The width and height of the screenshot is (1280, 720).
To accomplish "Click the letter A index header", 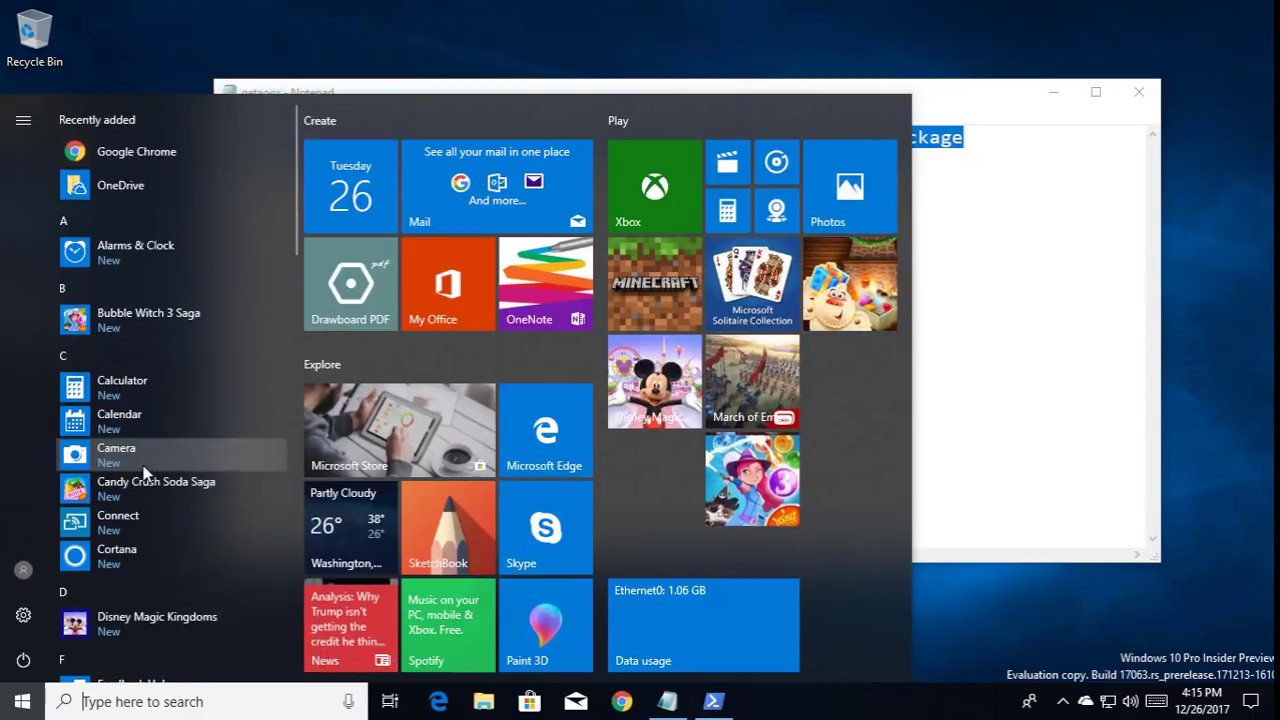I will click(x=63, y=221).
